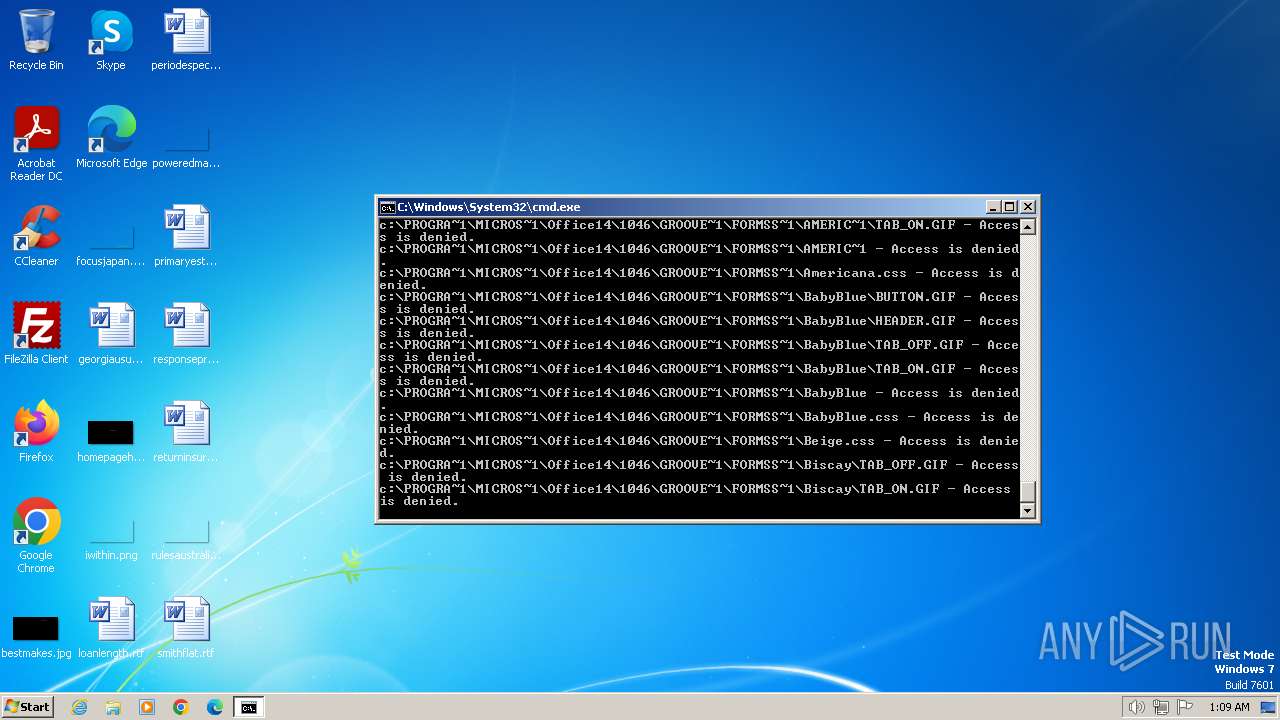Viewport: 1280px width, 720px height.
Task: Open the clock showing 1:09 AM
Action: [x=1229, y=707]
